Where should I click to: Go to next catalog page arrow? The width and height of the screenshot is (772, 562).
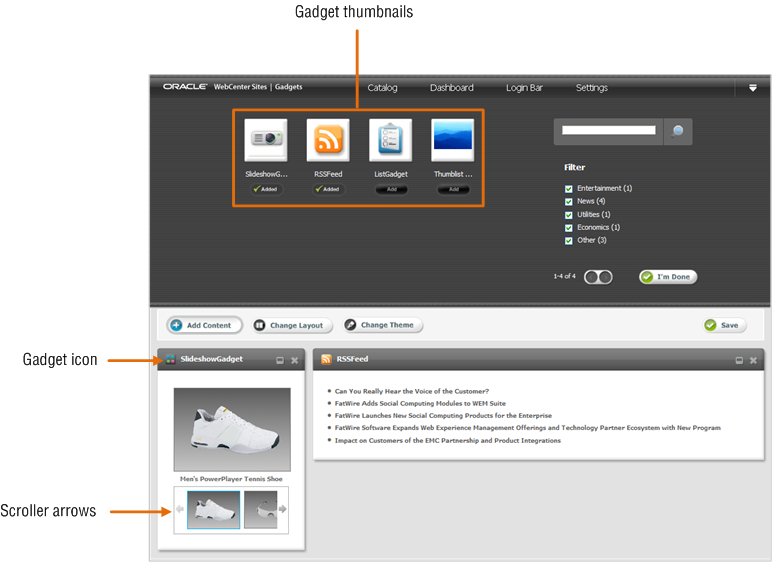(605, 277)
